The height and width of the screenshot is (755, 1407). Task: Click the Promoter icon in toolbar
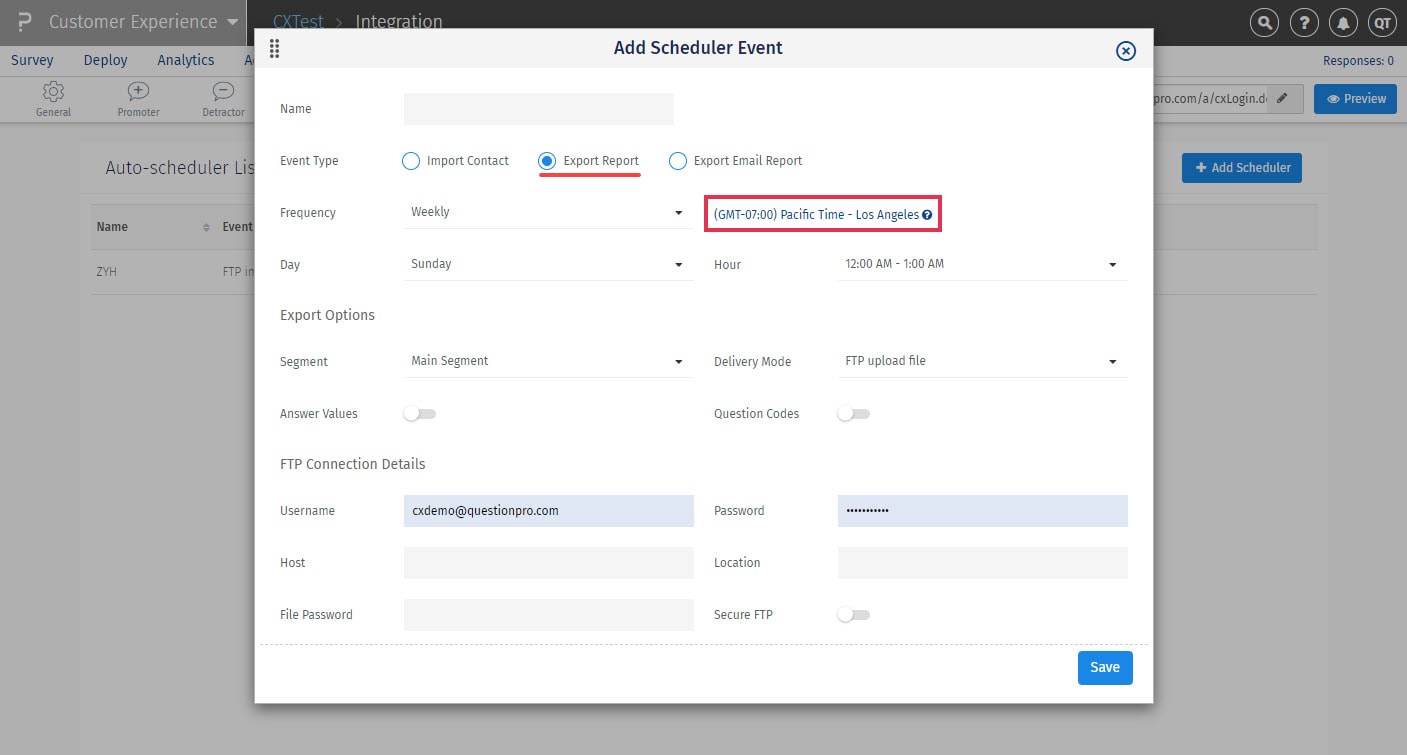138,92
